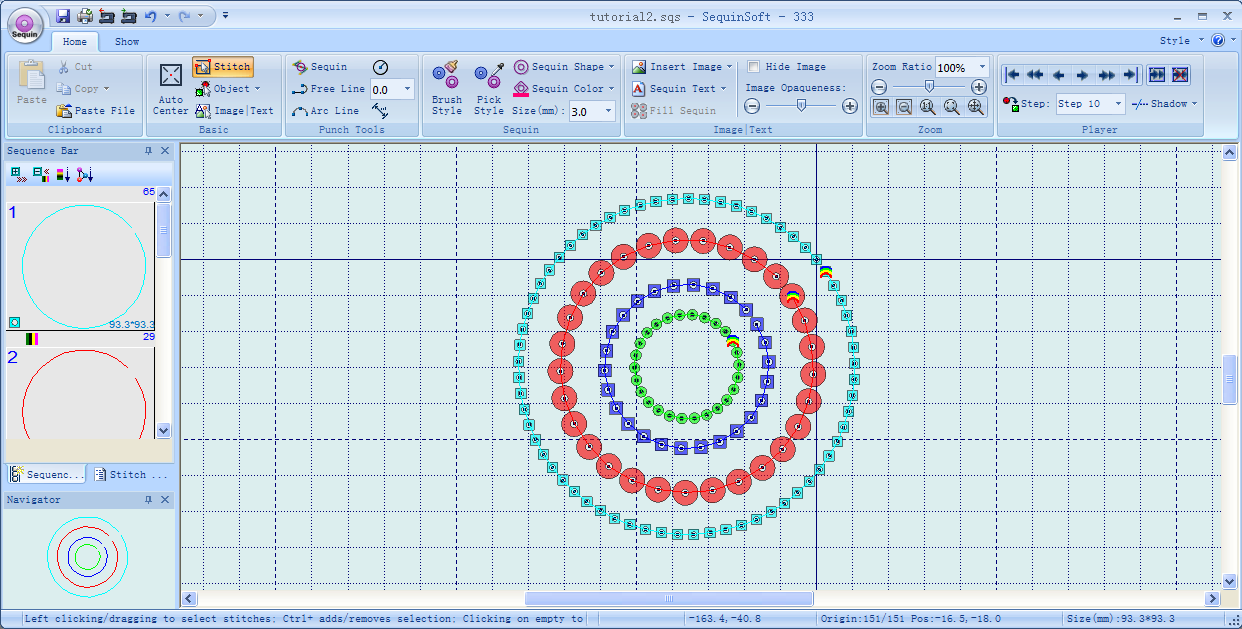Image resolution: width=1242 pixels, height=629 pixels.
Task: Select the Brush Style tool
Action: coord(446,87)
